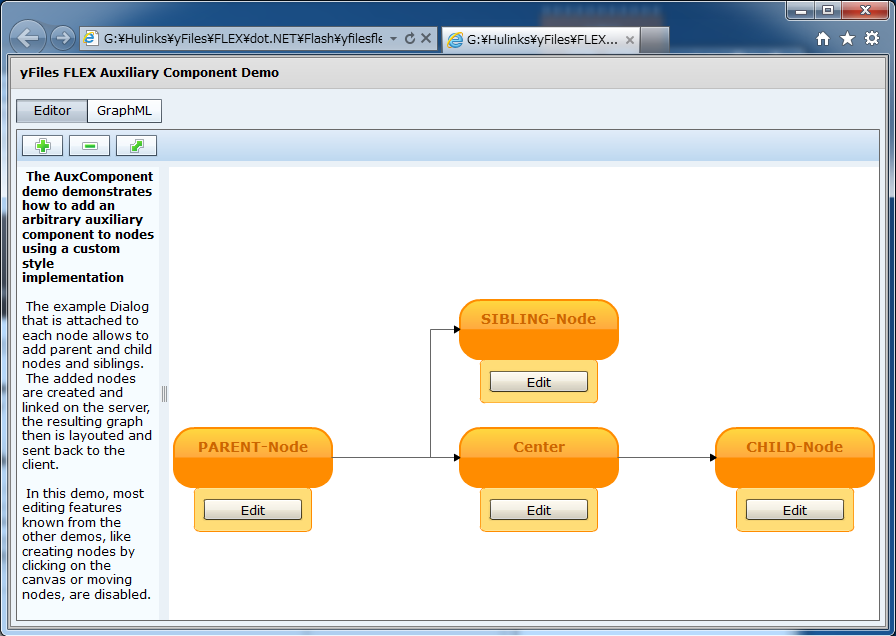
Task: Open the address bar dropdown arrow
Action: coord(393,38)
